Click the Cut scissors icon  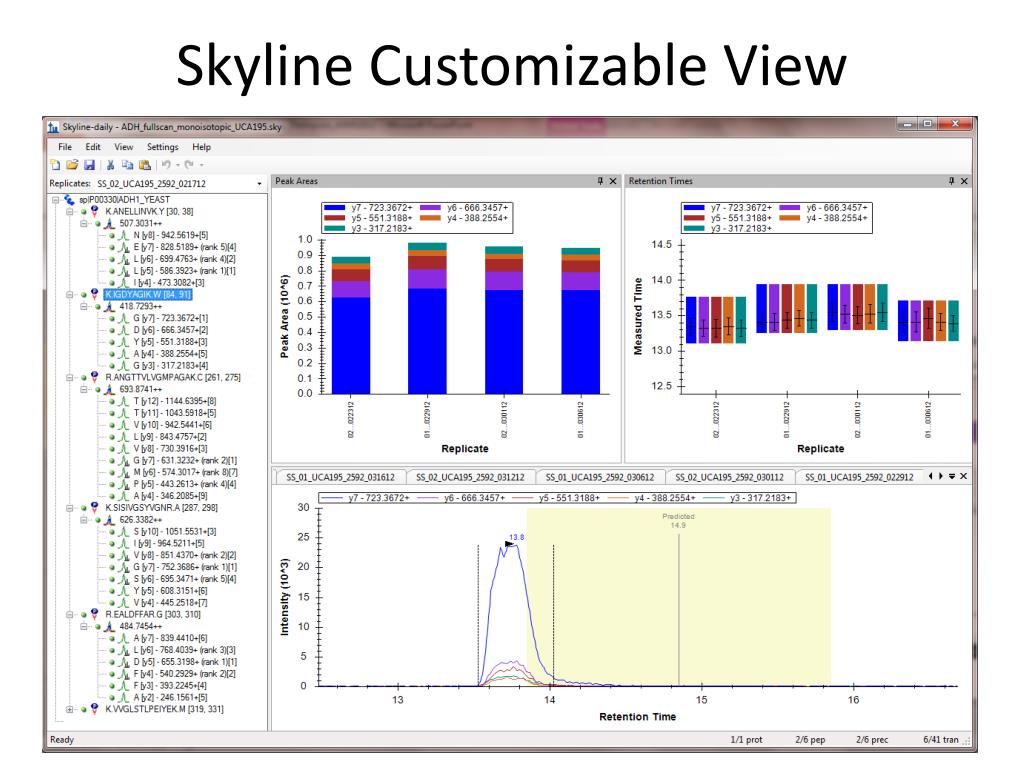pos(110,165)
